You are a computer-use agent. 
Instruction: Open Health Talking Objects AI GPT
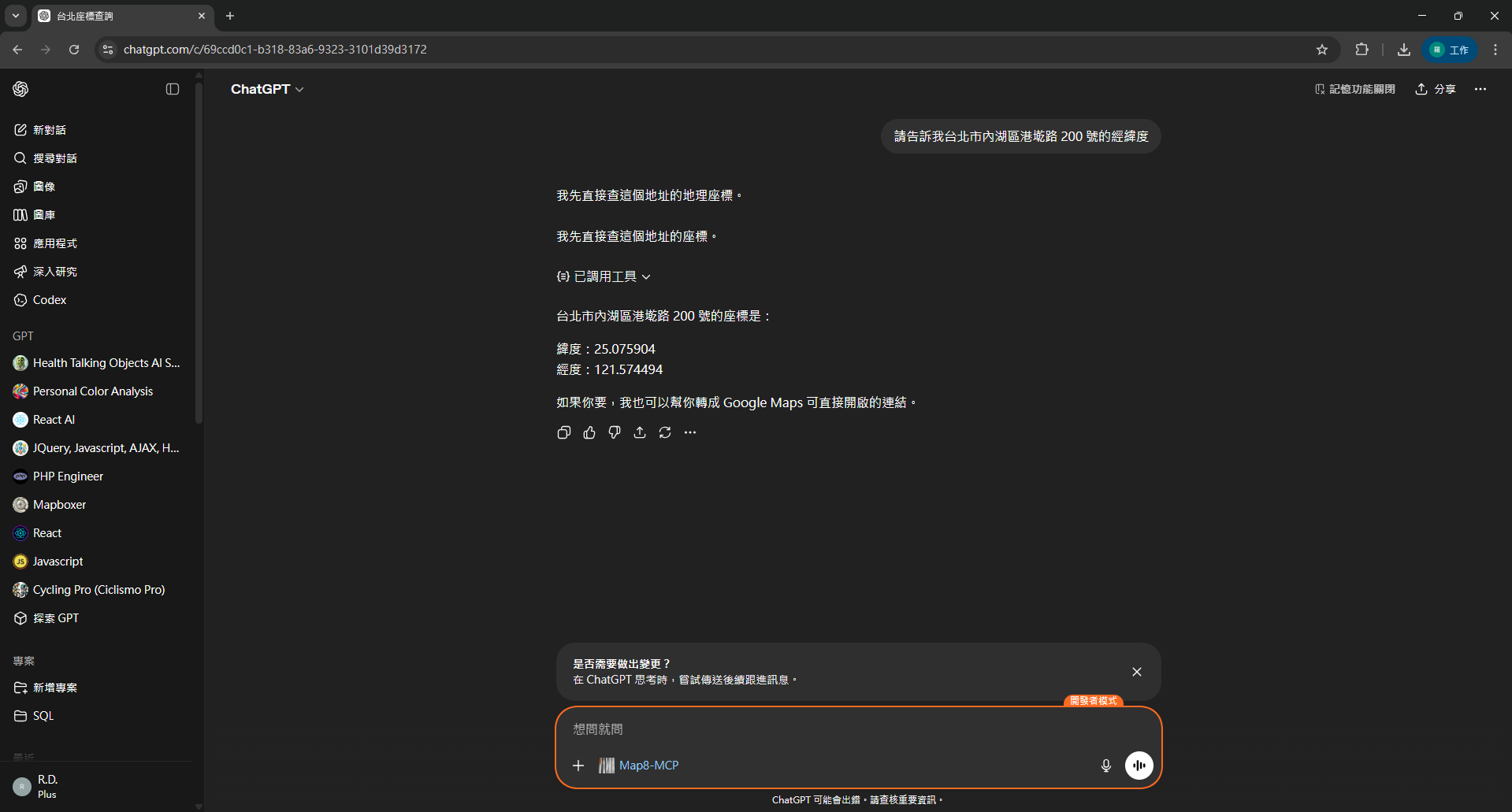[96, 363]
